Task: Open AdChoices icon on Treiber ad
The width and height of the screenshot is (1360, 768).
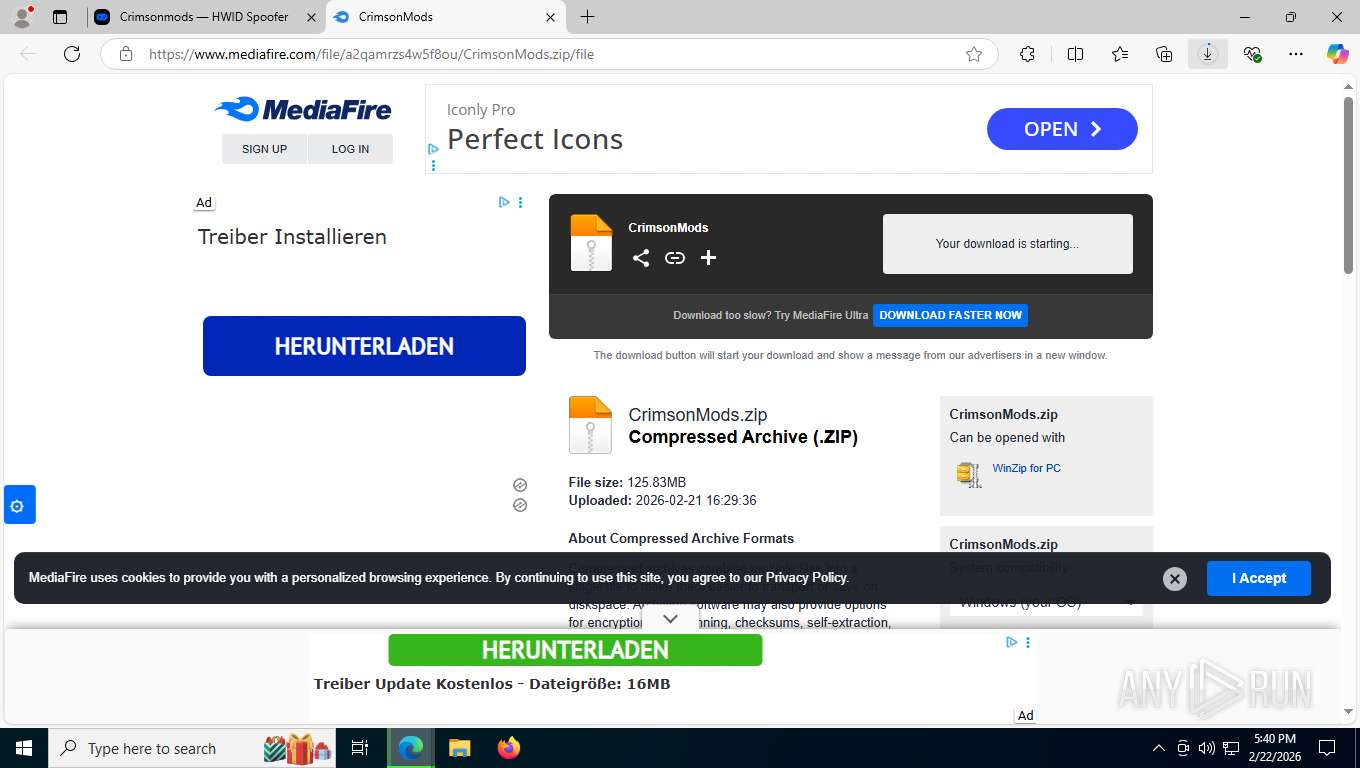Action: [505, 202]
